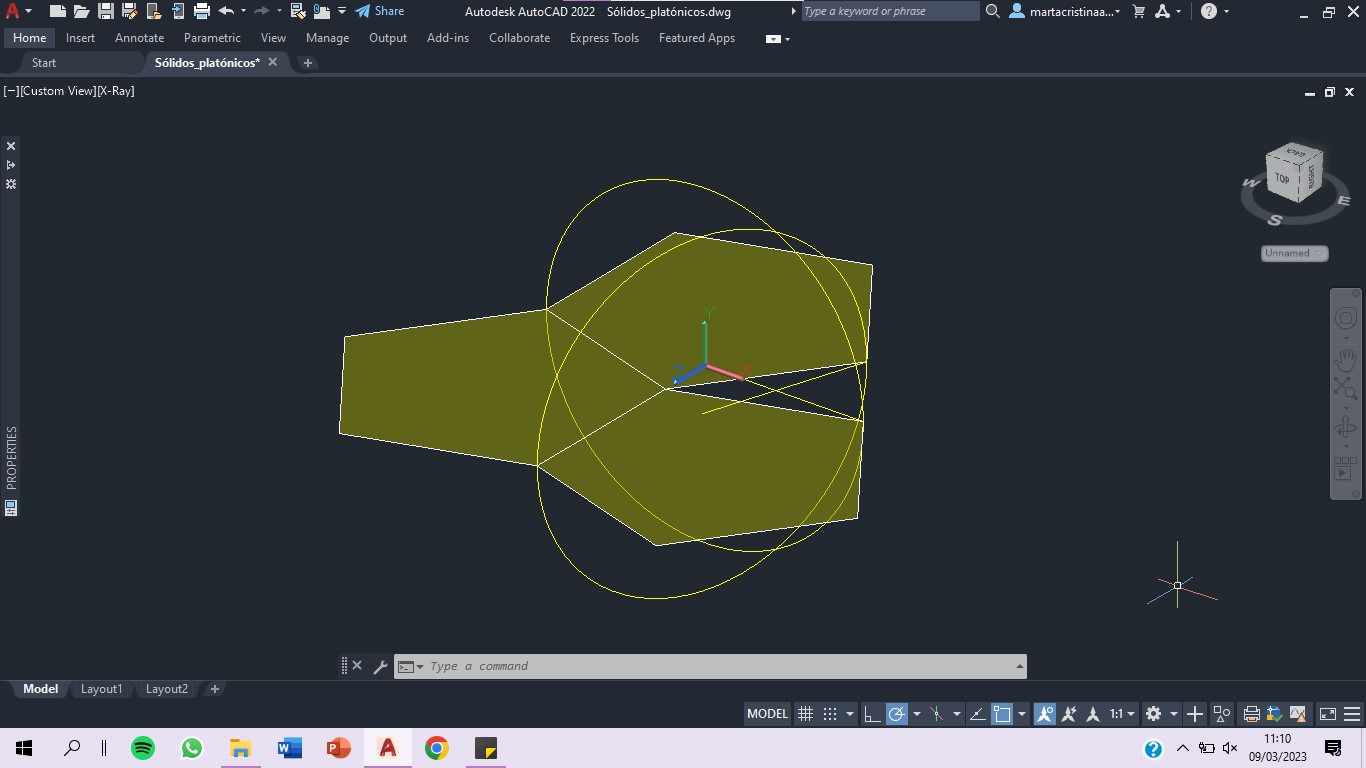This screenshot has width=1366, height=768.
Task: Toggle Ortho mode in status bar
Action: [x=872, y=714]
